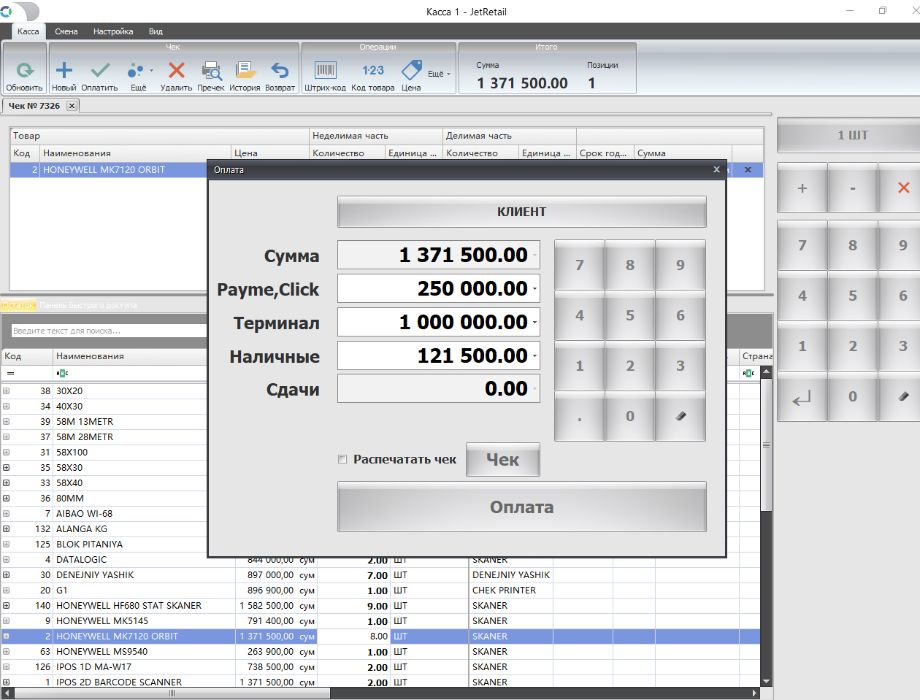Tap digit 8 on the right keypad
The width and height of the screenshot is (920, 700).
tap(853, 245)
